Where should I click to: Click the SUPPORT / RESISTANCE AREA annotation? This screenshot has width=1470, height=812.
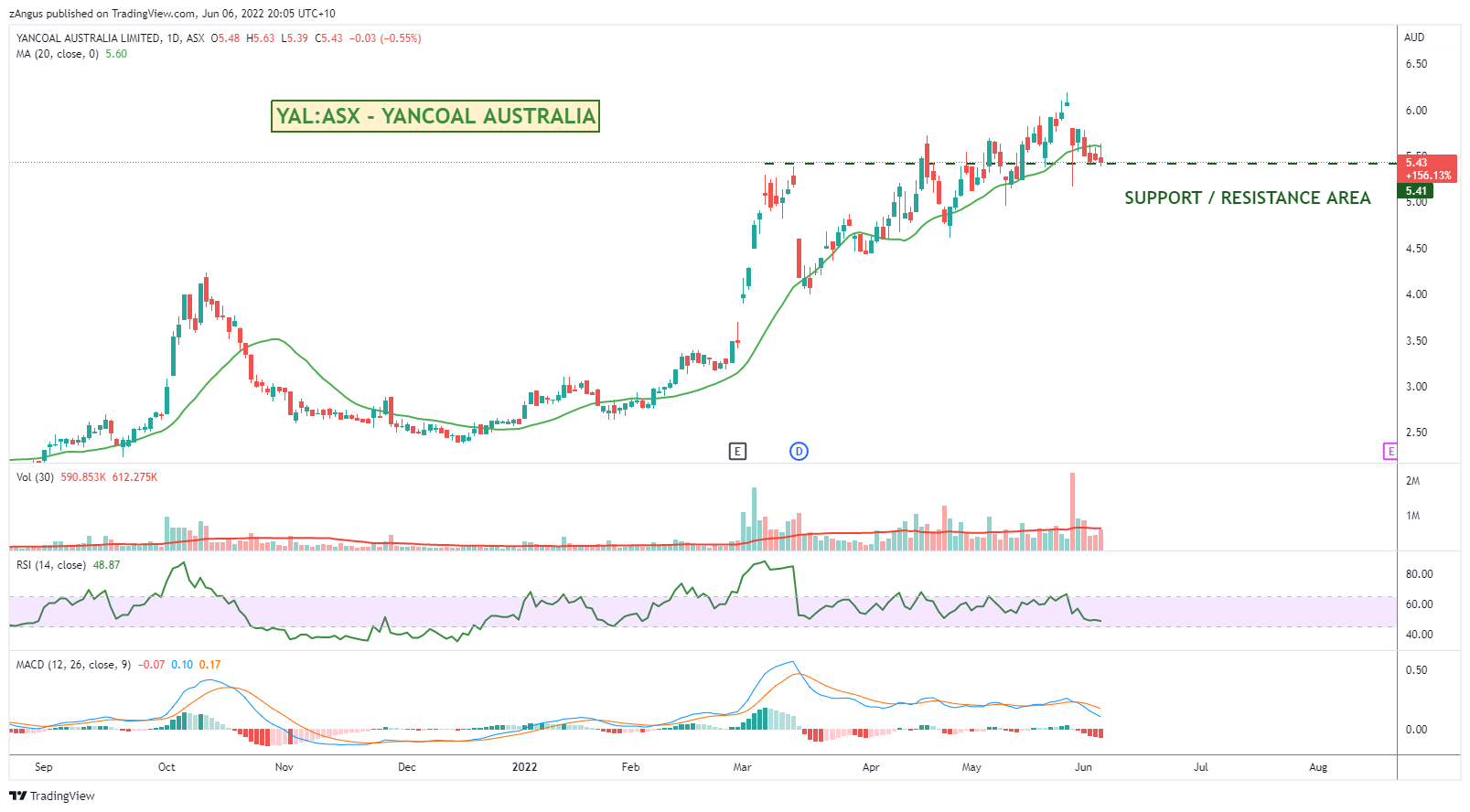[x=1247, y=198]
